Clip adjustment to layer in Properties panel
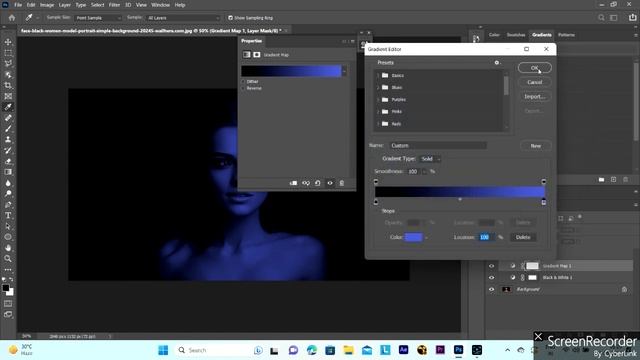The width and height of the screenshot is (640, 360). [x=293, y=183]
